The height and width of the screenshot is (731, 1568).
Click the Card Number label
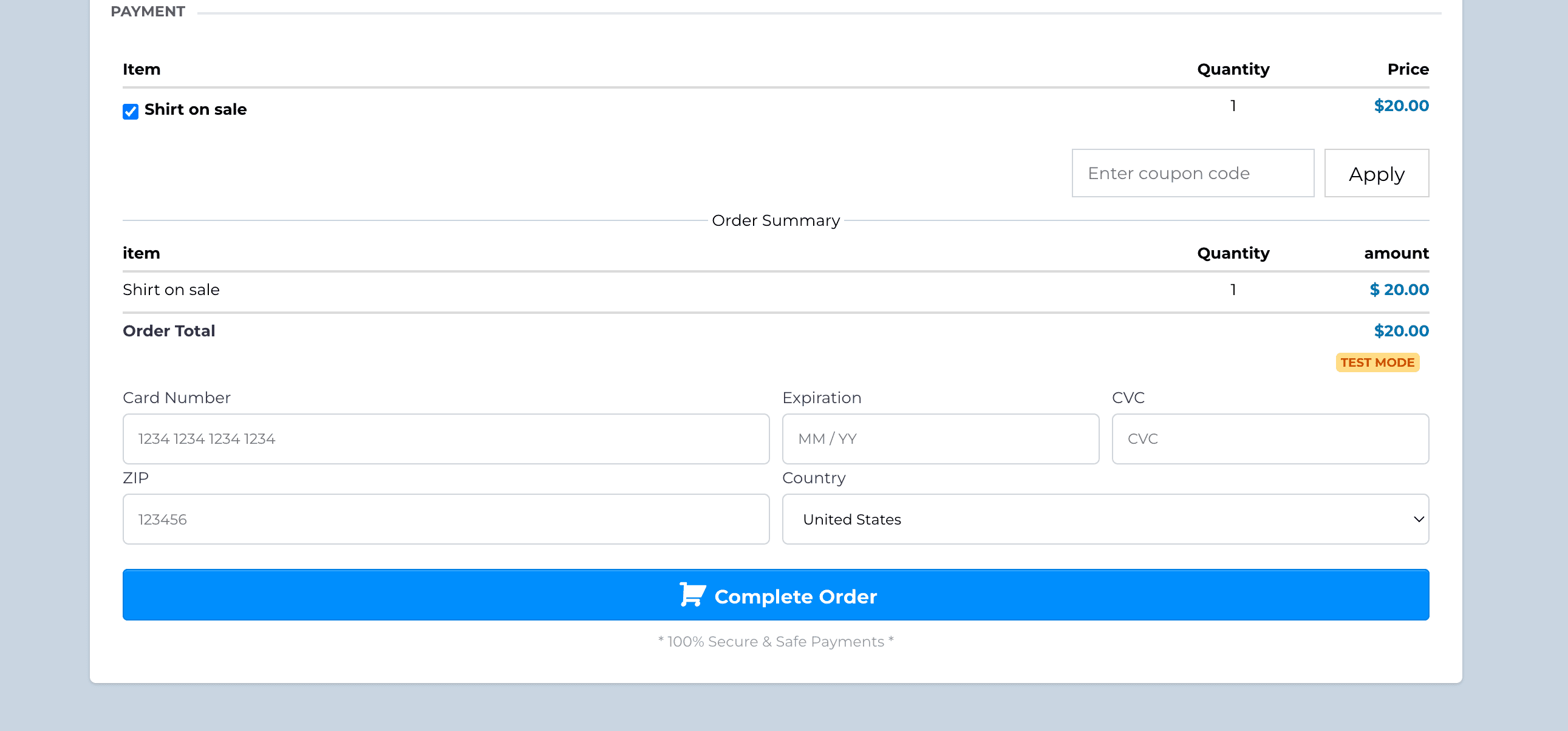177,398
